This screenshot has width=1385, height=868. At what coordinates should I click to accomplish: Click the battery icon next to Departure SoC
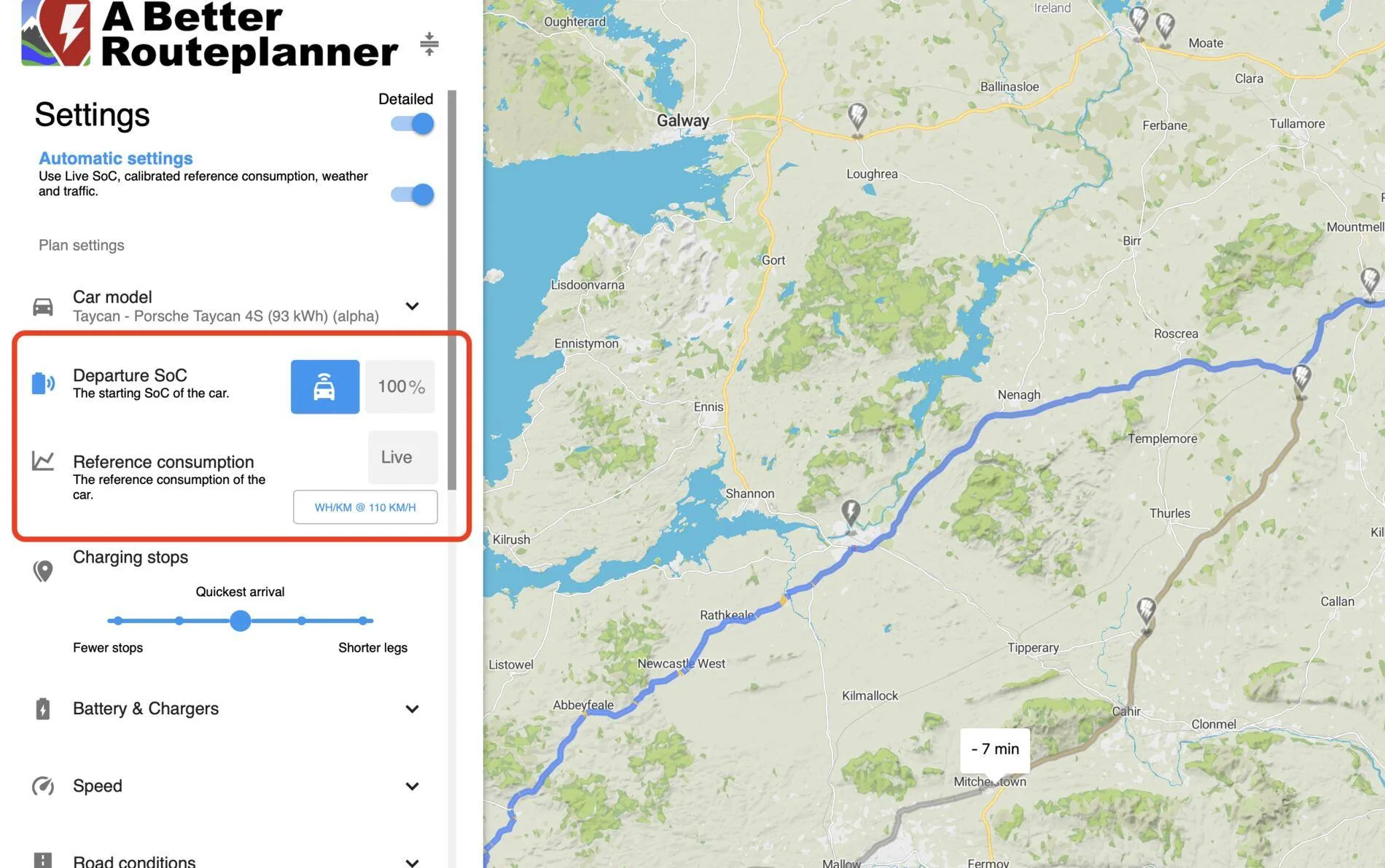point(43,383)
